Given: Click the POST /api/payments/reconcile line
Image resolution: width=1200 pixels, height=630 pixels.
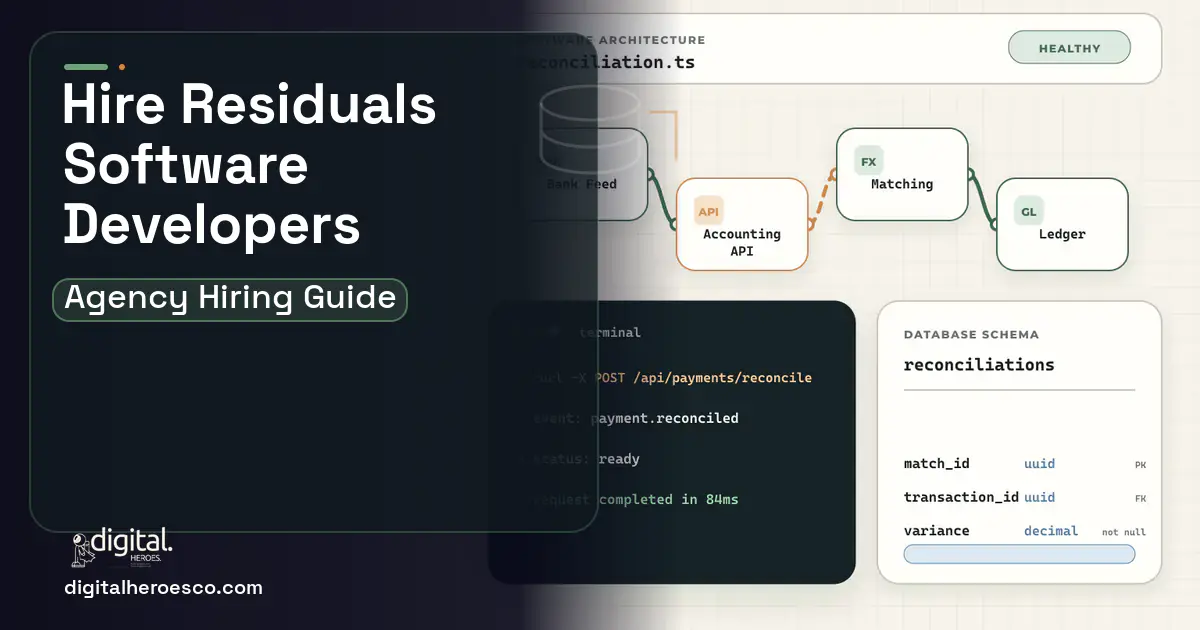Looking at the screenshot, I should 703,378.
